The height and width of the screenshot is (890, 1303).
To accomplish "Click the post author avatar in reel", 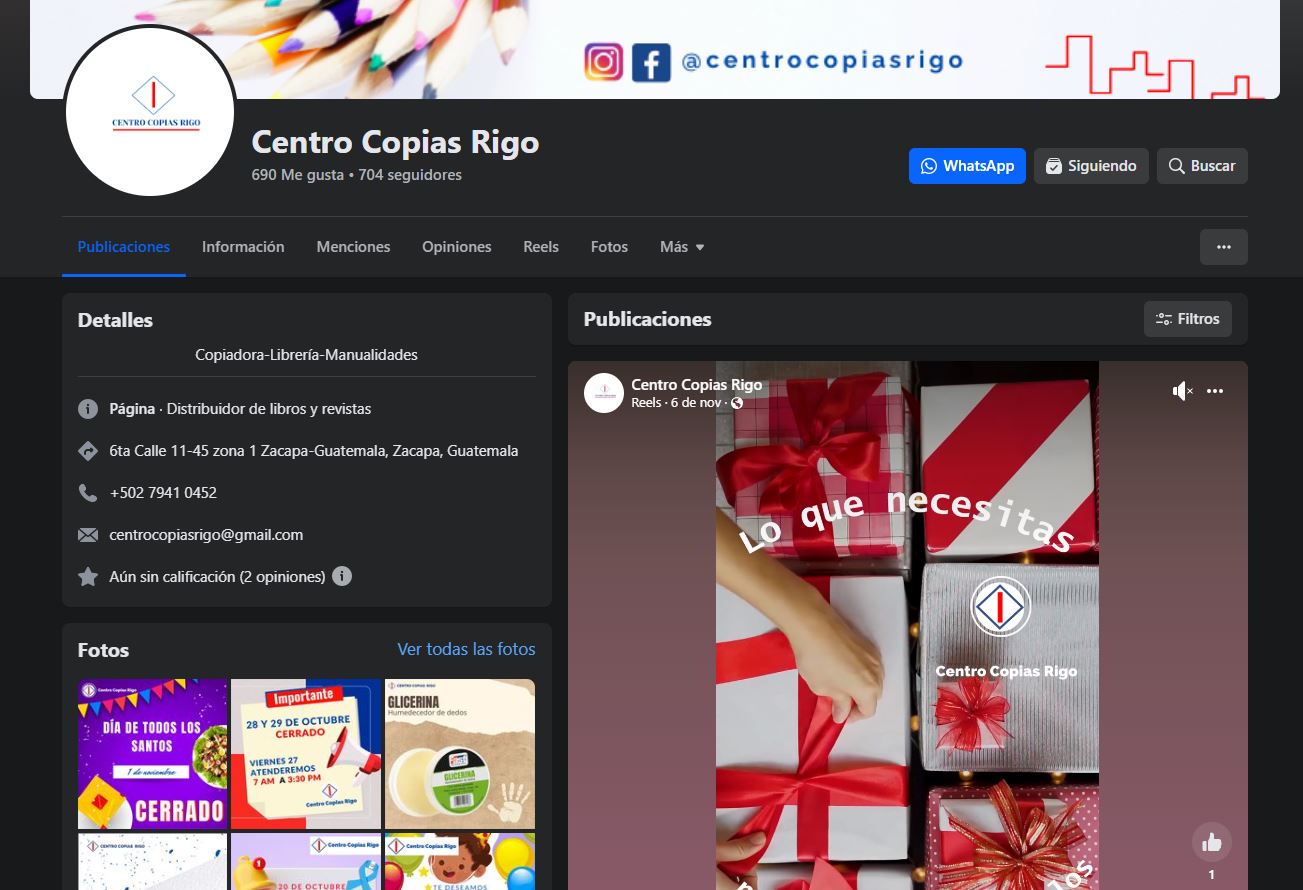I will [604, 393].
